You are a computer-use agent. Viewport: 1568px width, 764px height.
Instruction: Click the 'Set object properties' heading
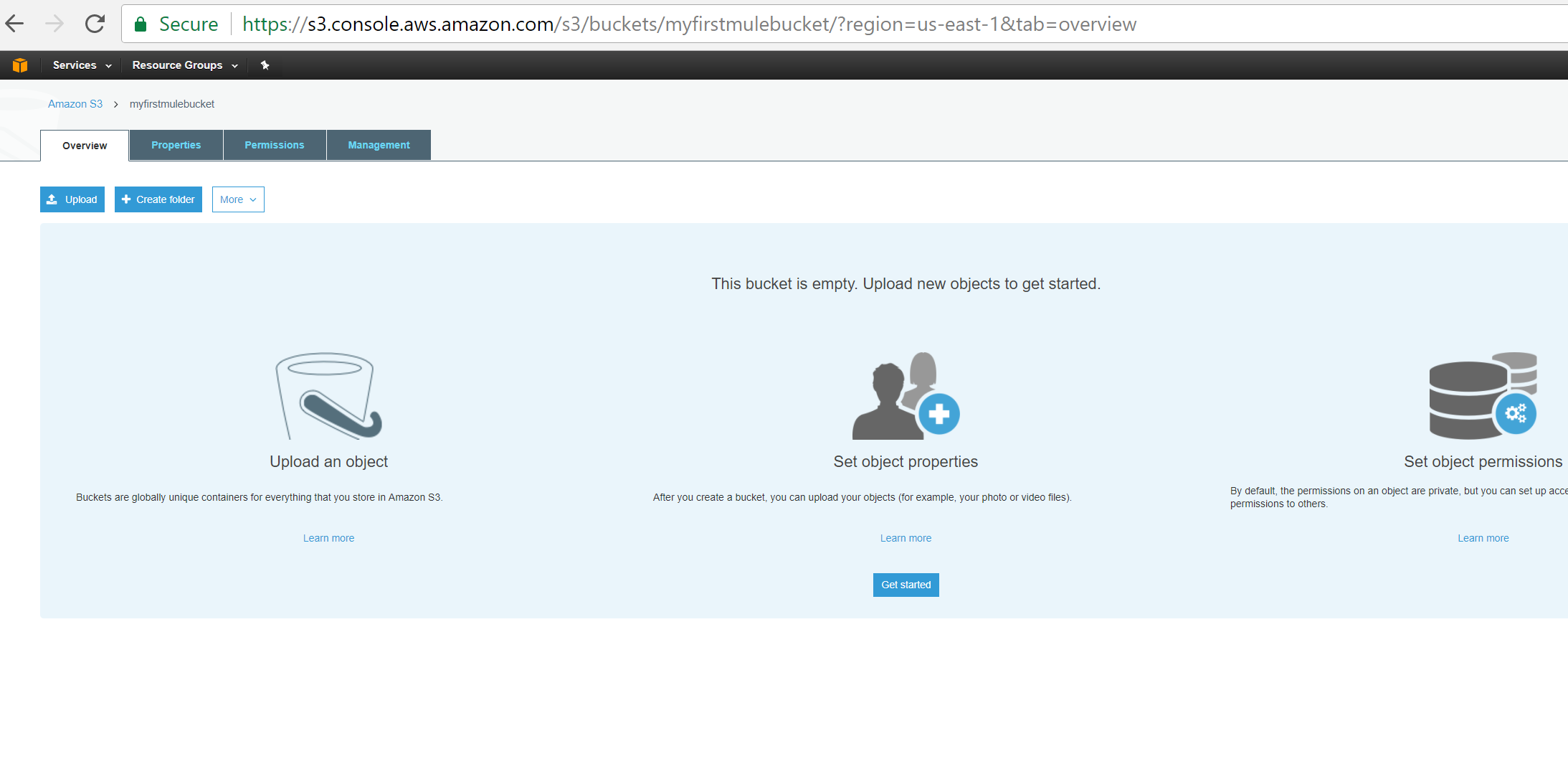click(x=906, y=462)
